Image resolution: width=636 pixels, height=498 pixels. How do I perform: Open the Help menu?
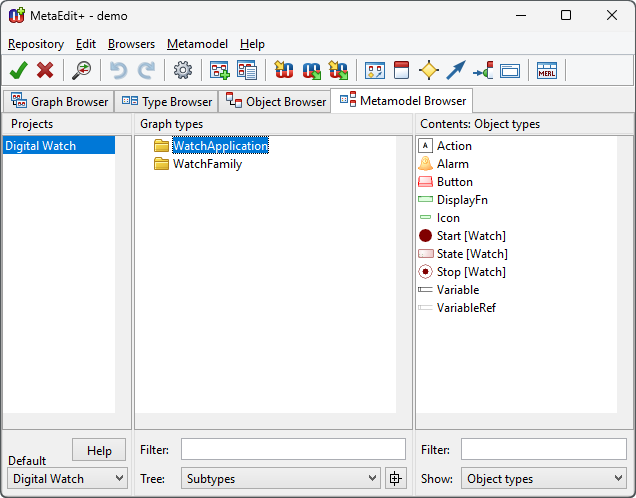(x=252, y=44)
